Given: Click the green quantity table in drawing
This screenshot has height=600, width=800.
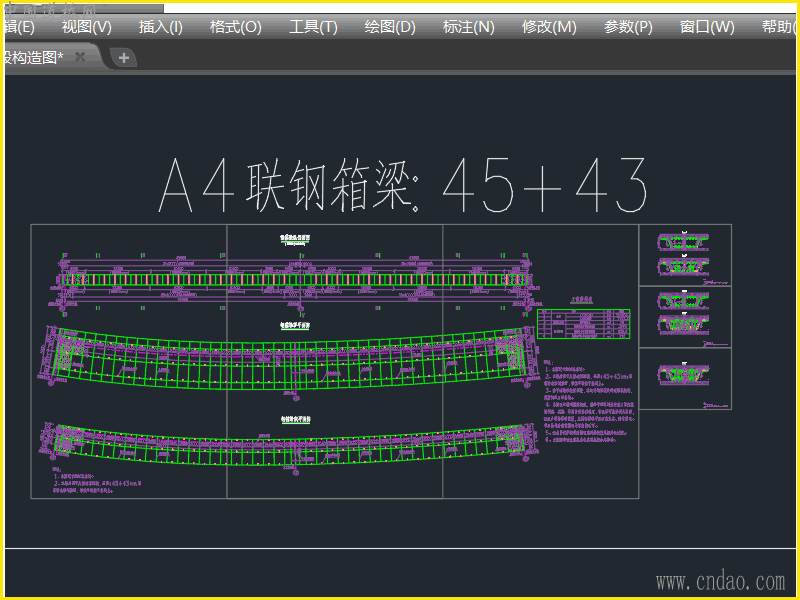Looking at the screenshot, I should (584, 324).
